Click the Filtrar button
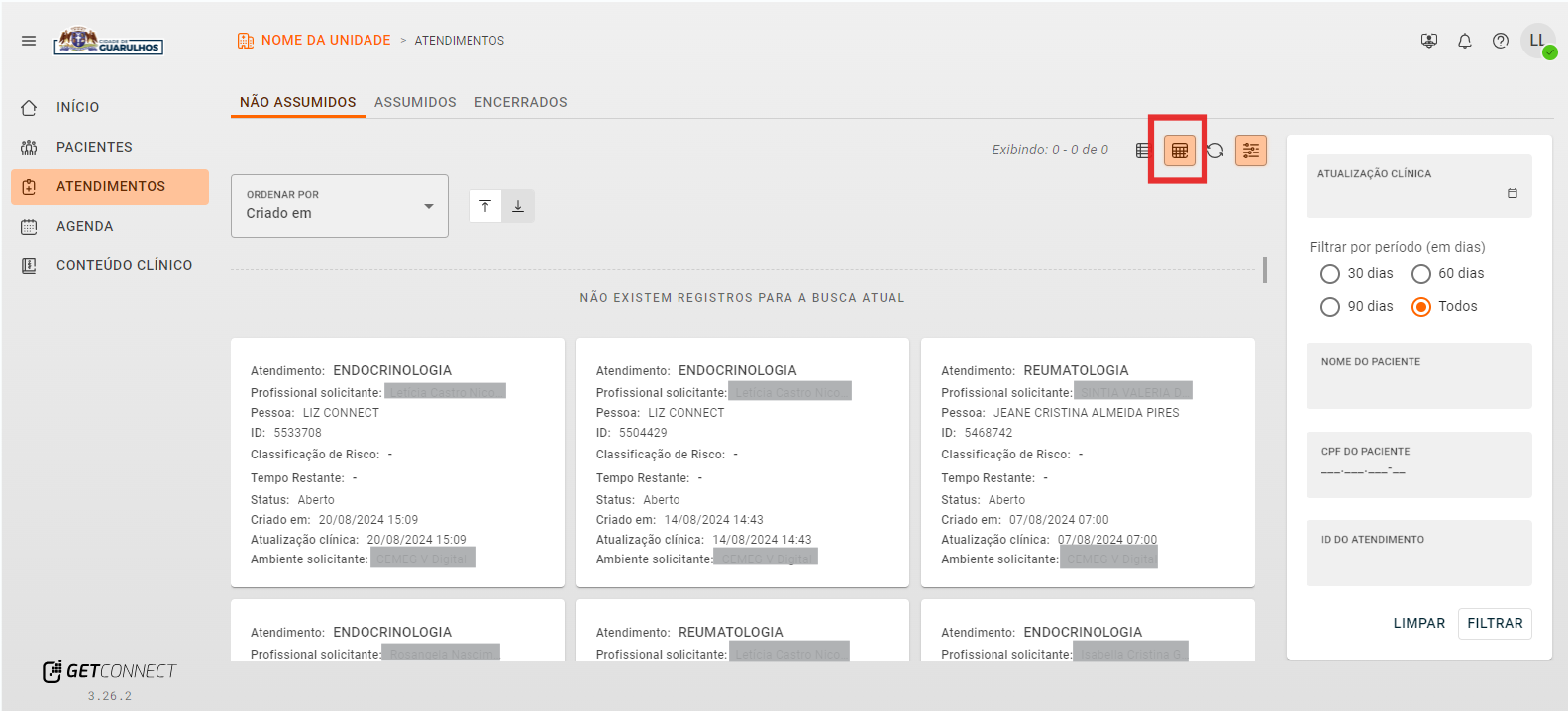 click(1495, 624)
